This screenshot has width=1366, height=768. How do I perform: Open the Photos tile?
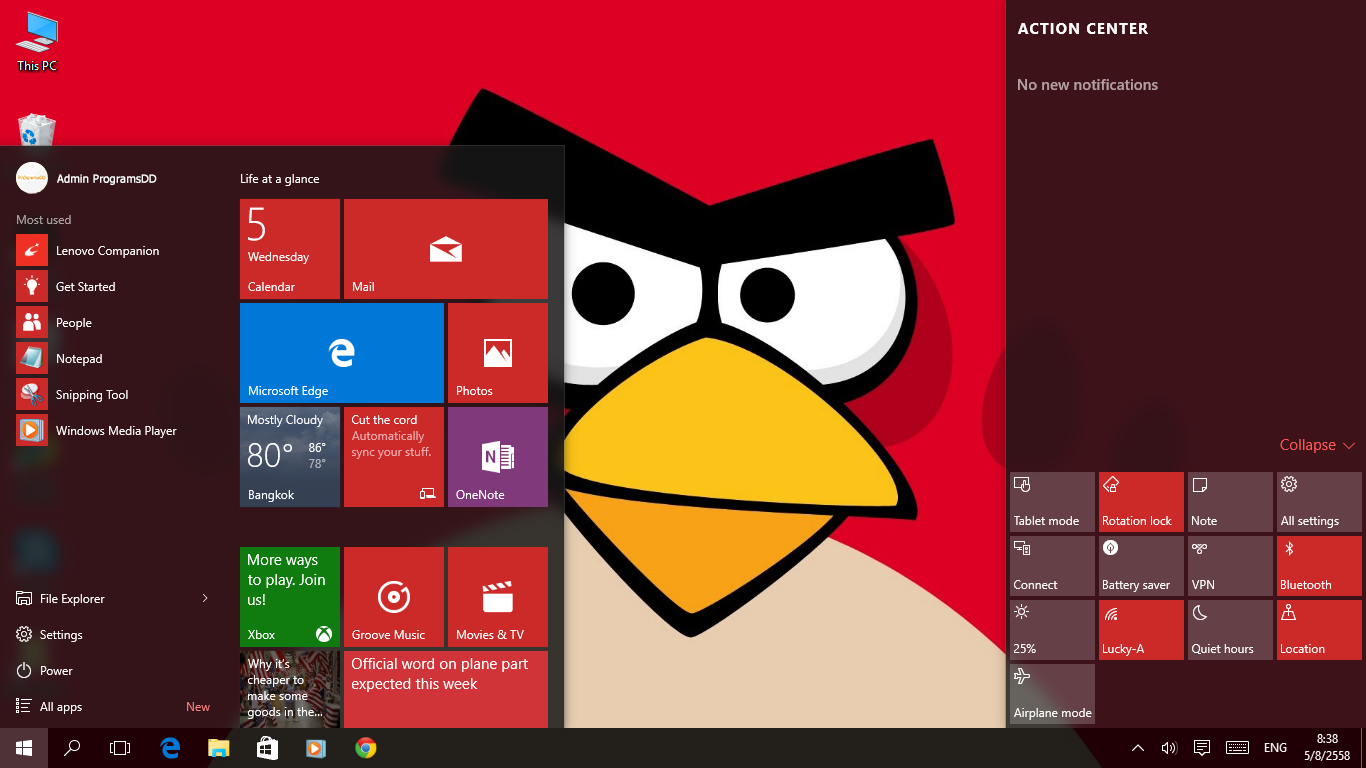coord(497,352)
